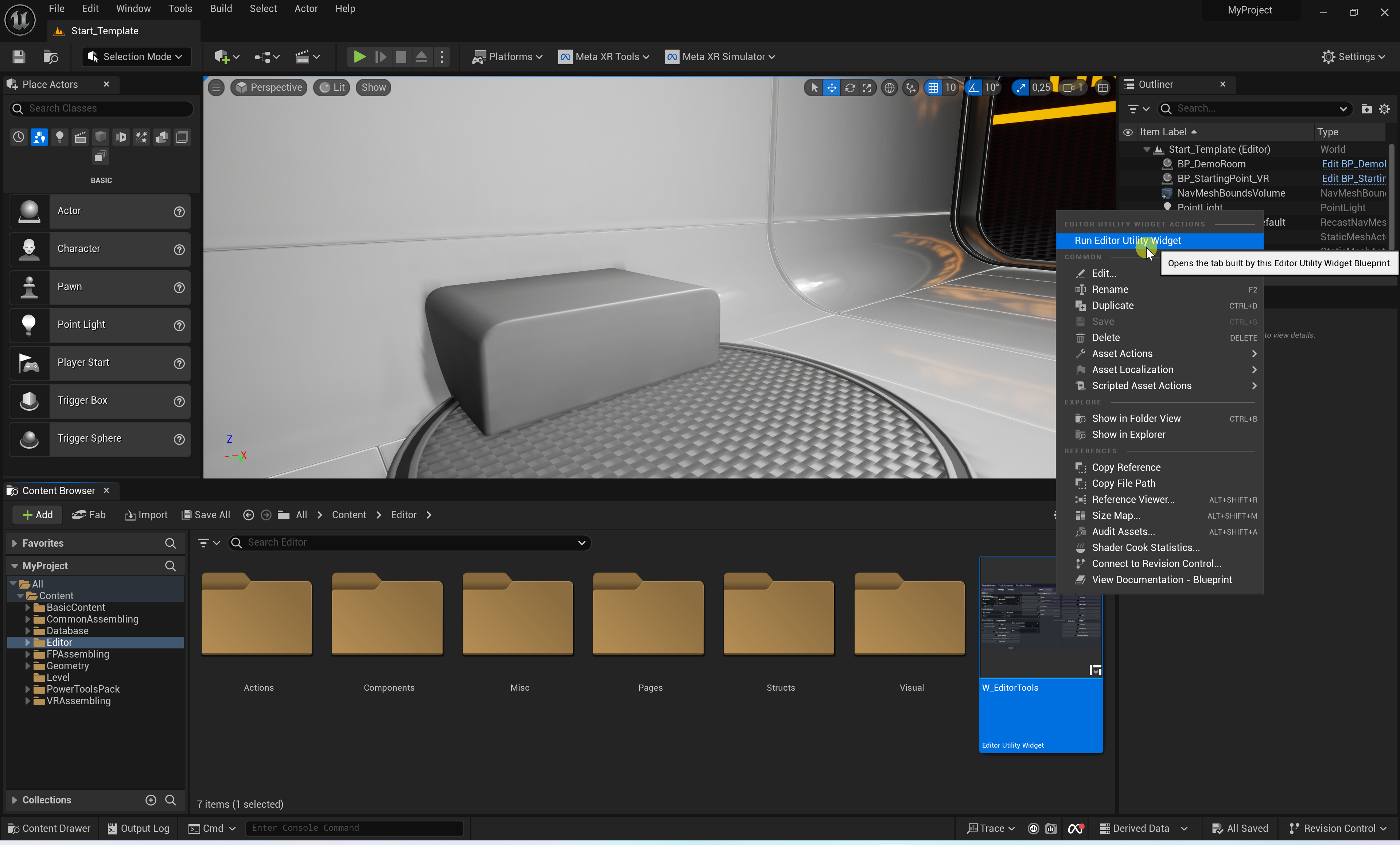Expand the Collections section
This screenshot has width=1400, height=845.
pyautogui.click(x=14, y=800)
